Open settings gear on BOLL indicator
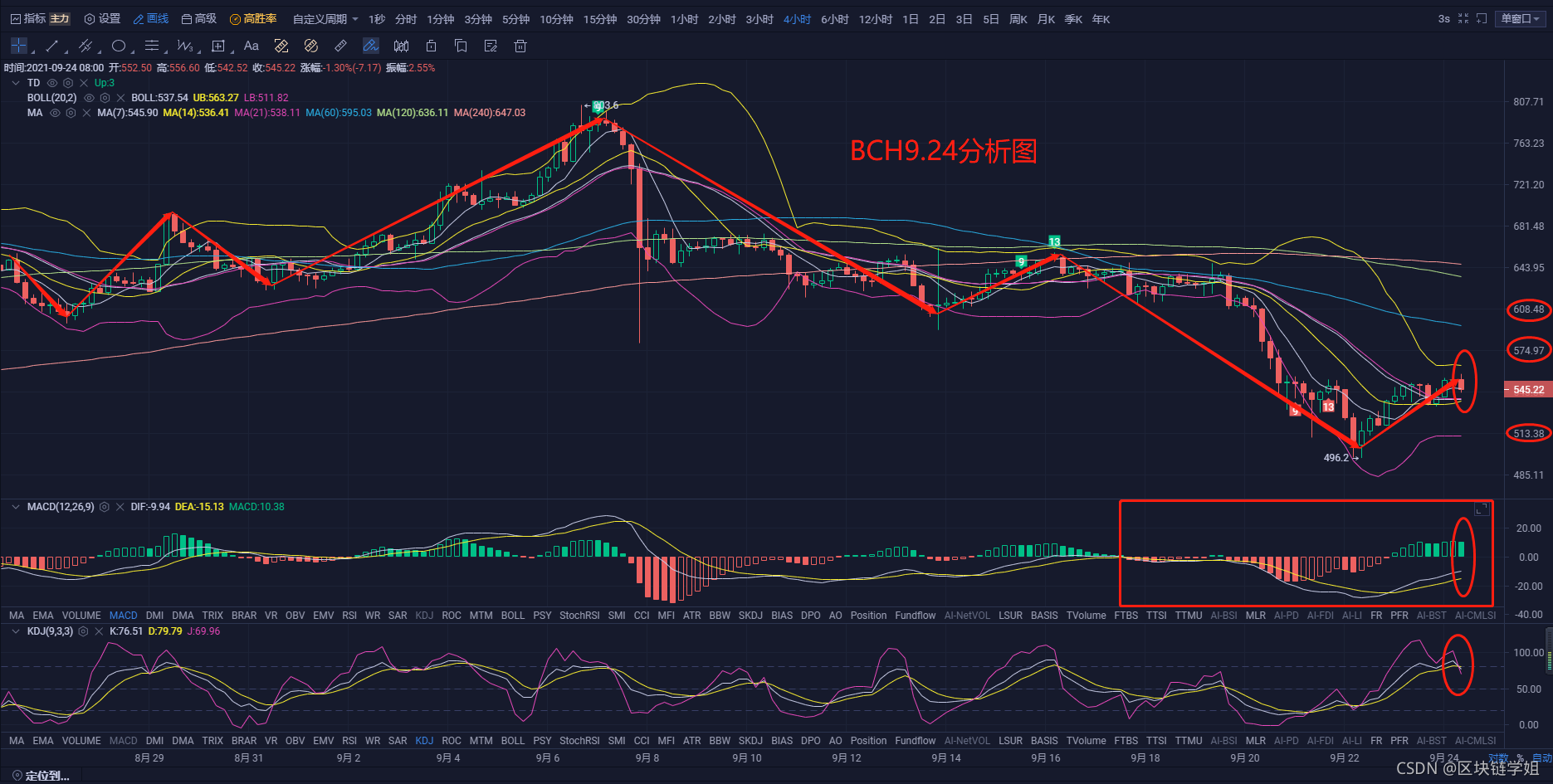This screenshot has height=784, width=1553. coord(105,98)
